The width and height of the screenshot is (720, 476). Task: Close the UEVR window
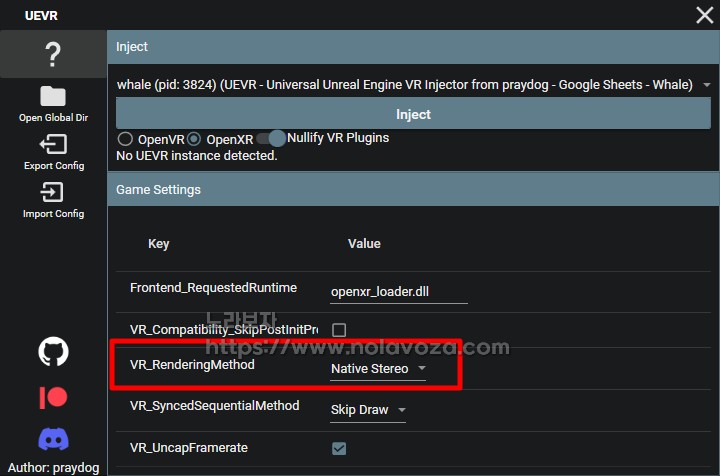pos(704,15)
